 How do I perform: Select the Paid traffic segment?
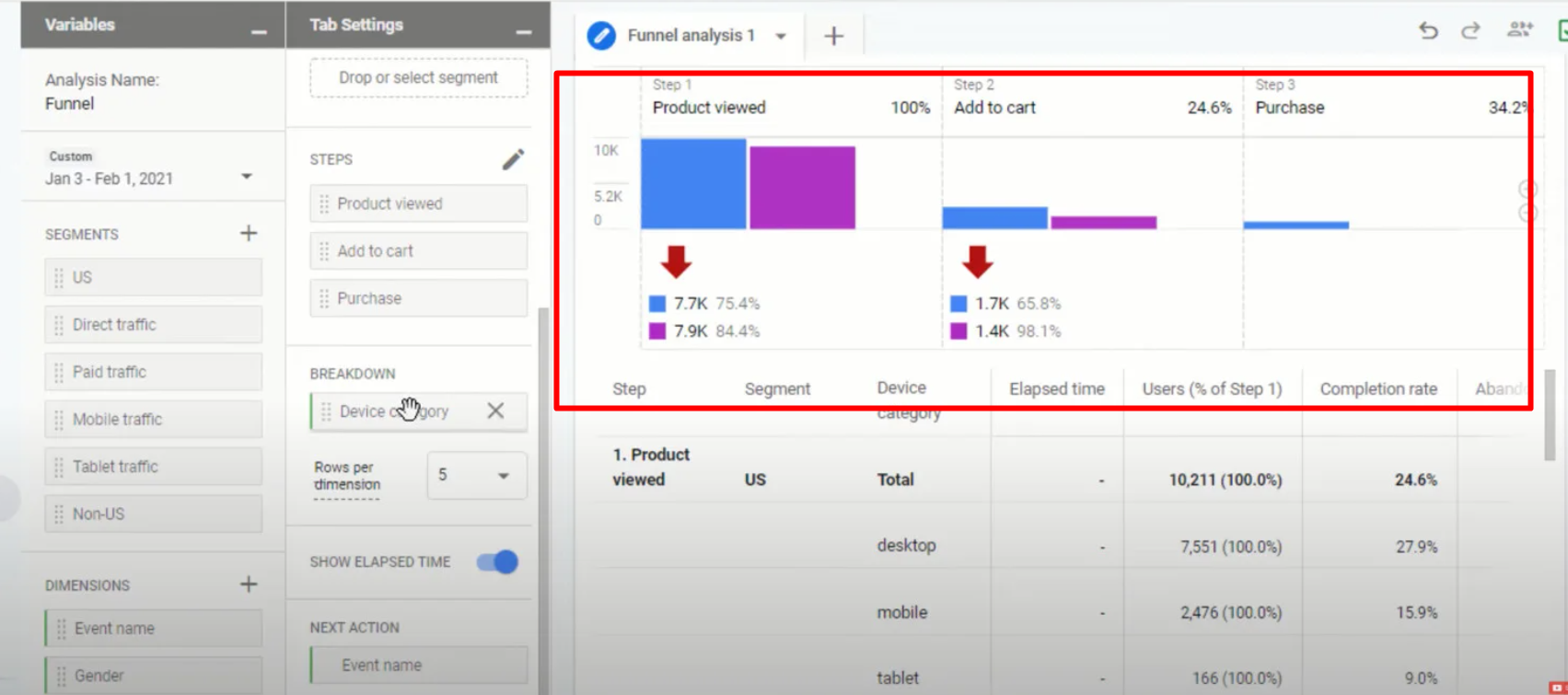[x=154, y=372]
